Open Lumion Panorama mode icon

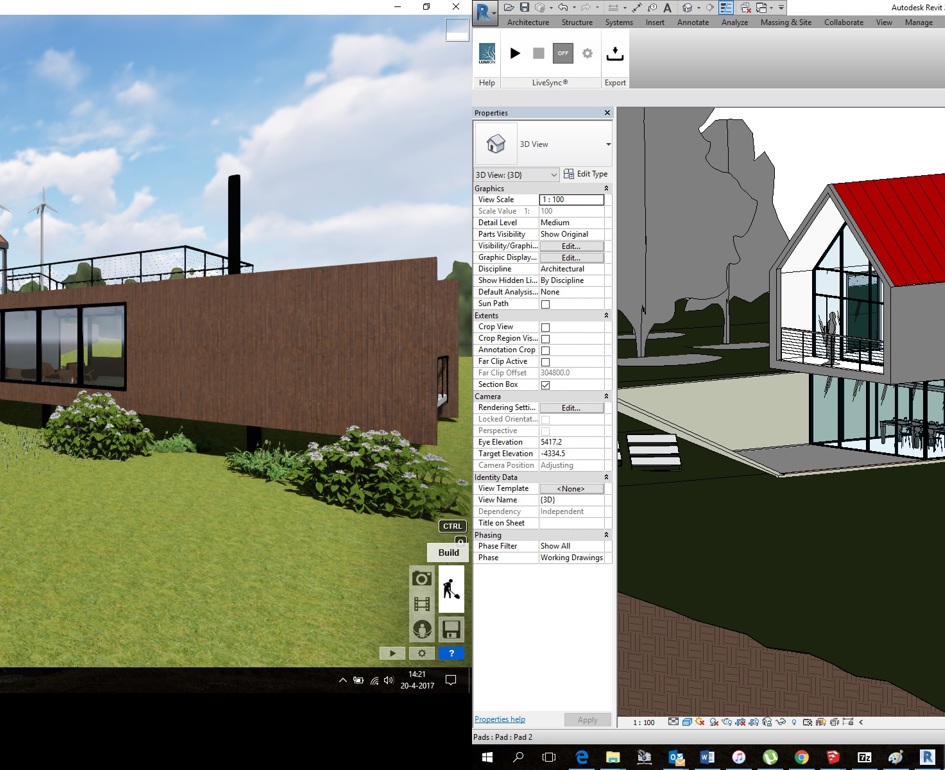click(422, 629)
